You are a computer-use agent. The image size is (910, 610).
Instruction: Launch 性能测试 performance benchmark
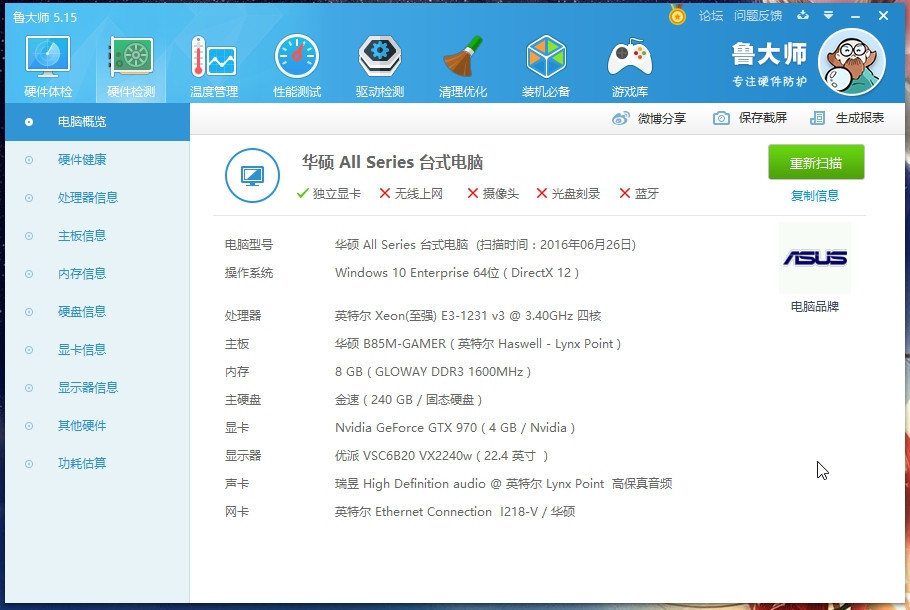[x=297, y=66]
